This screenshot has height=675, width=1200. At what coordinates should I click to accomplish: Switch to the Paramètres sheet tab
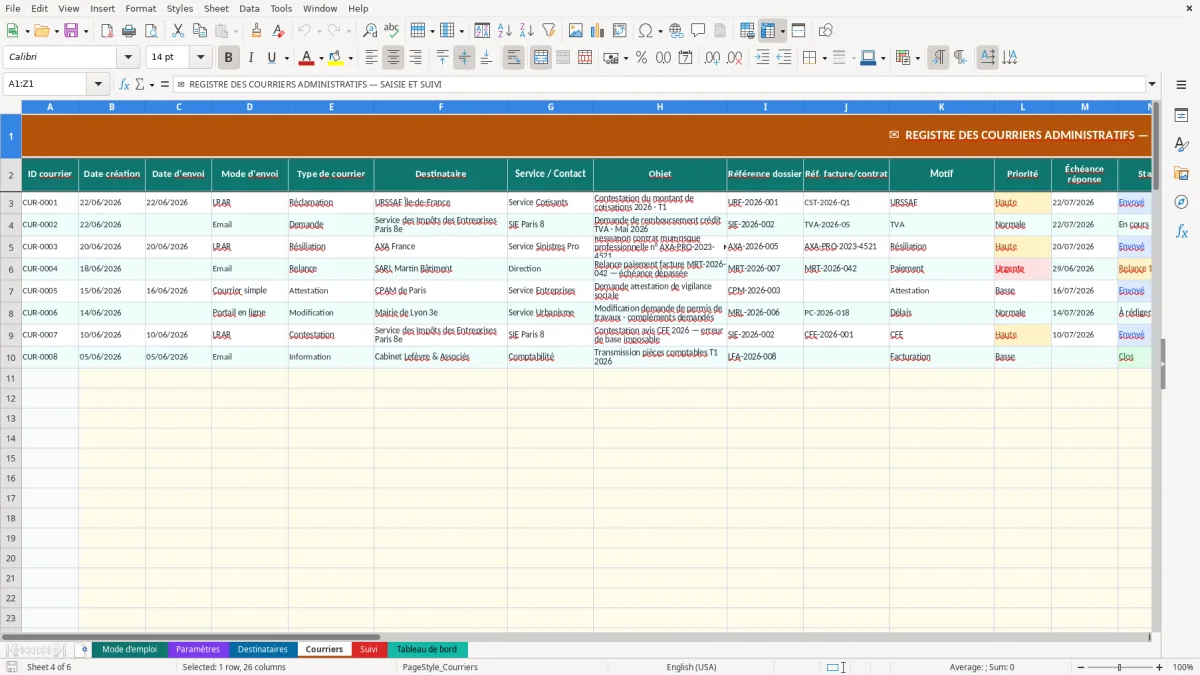tap(198, 649)
